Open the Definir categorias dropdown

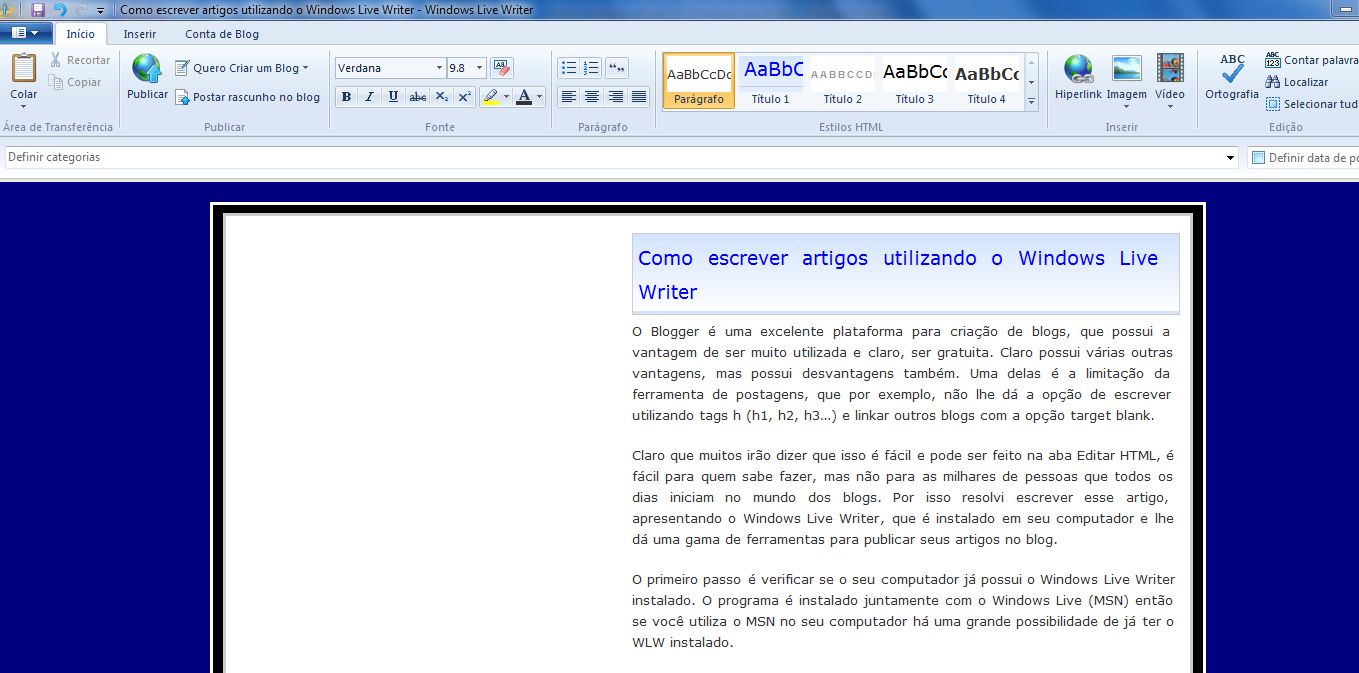coord(1231,158)
